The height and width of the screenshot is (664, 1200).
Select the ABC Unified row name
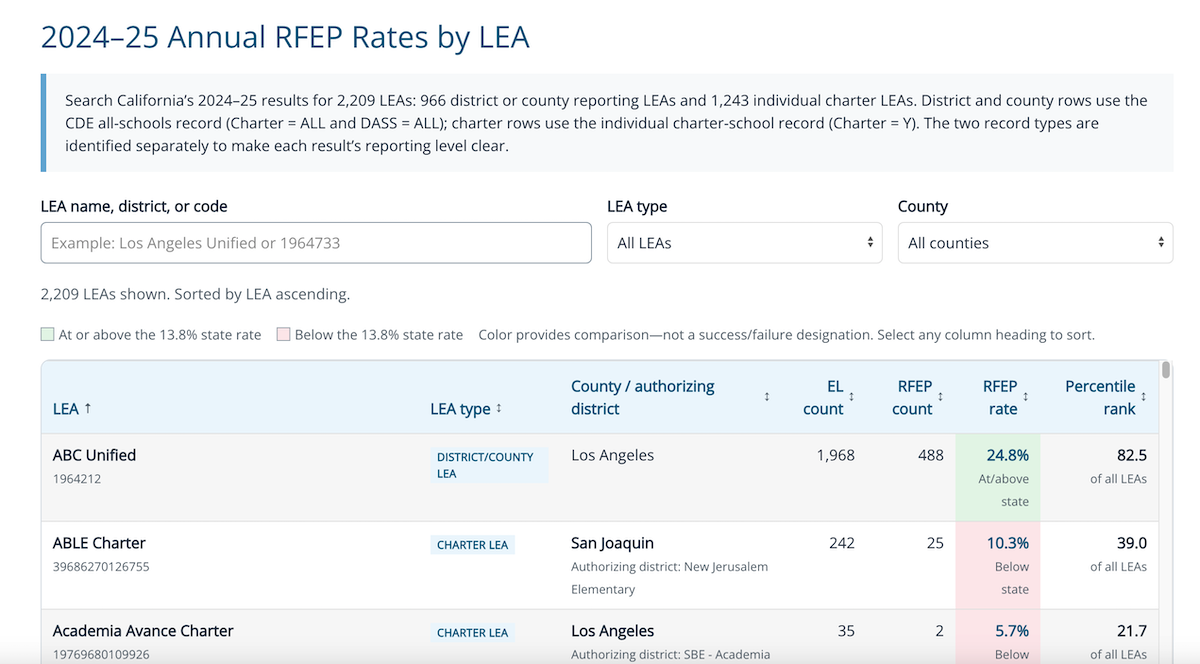tap(94, 455)
